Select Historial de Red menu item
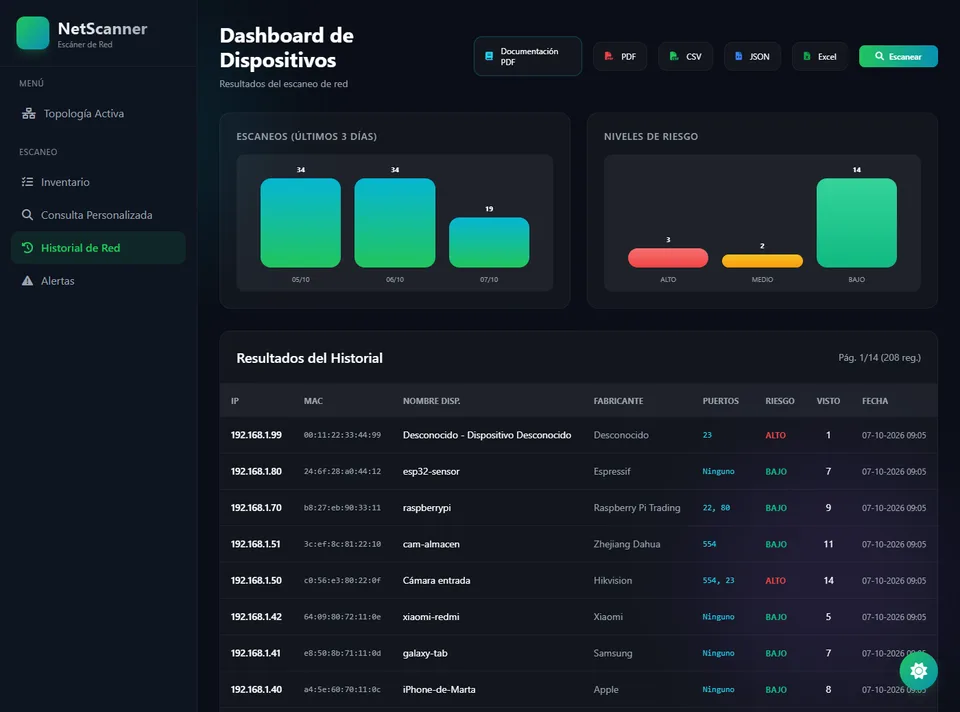Image resolution: width=960 pixels, height=712 pixels. point(98,248)
